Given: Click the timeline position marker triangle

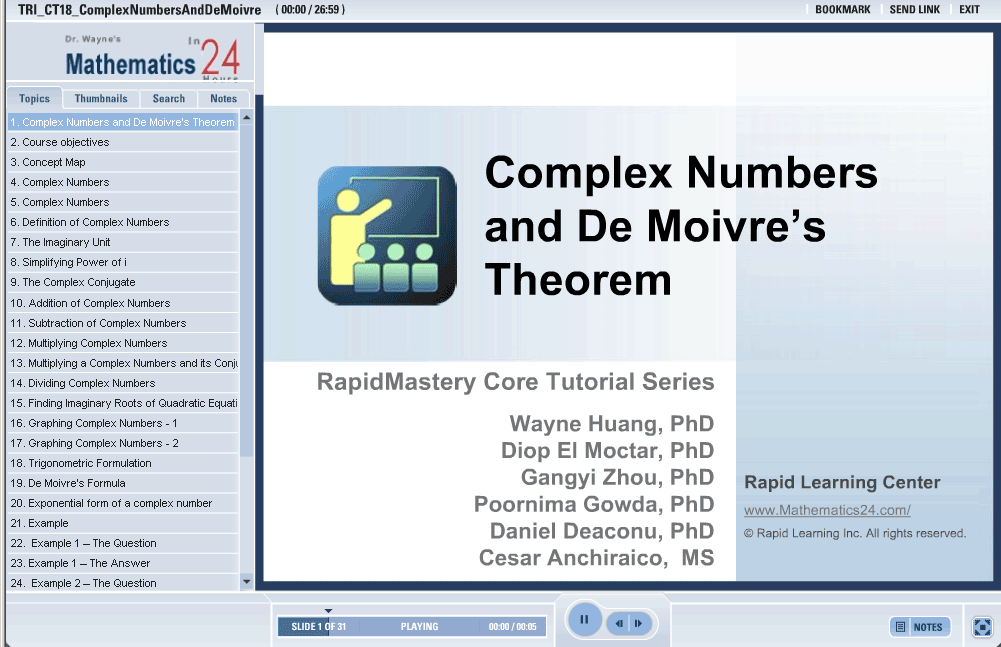Looking at the screenshot, I should coord(328,611).
